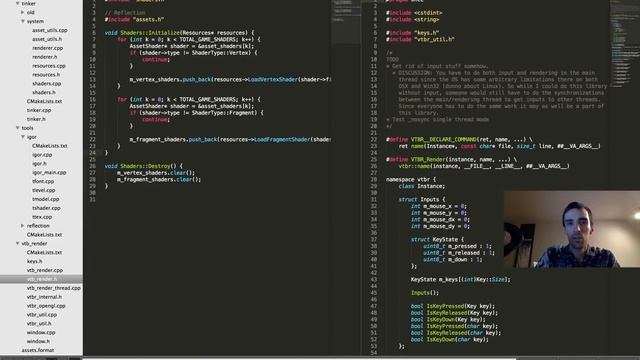This screenshot has width=640, height=360.
Task: Click 'm_fragment_shaders.push_back' code line
Action: (x=230, y=140)
